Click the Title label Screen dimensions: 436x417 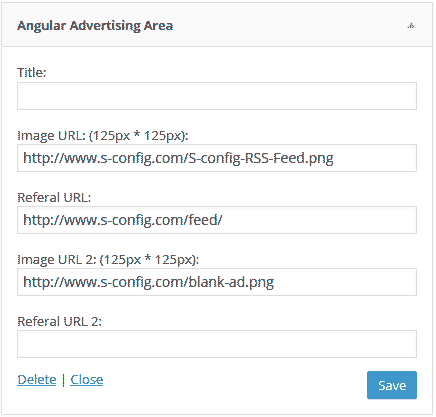coord(32,72)
